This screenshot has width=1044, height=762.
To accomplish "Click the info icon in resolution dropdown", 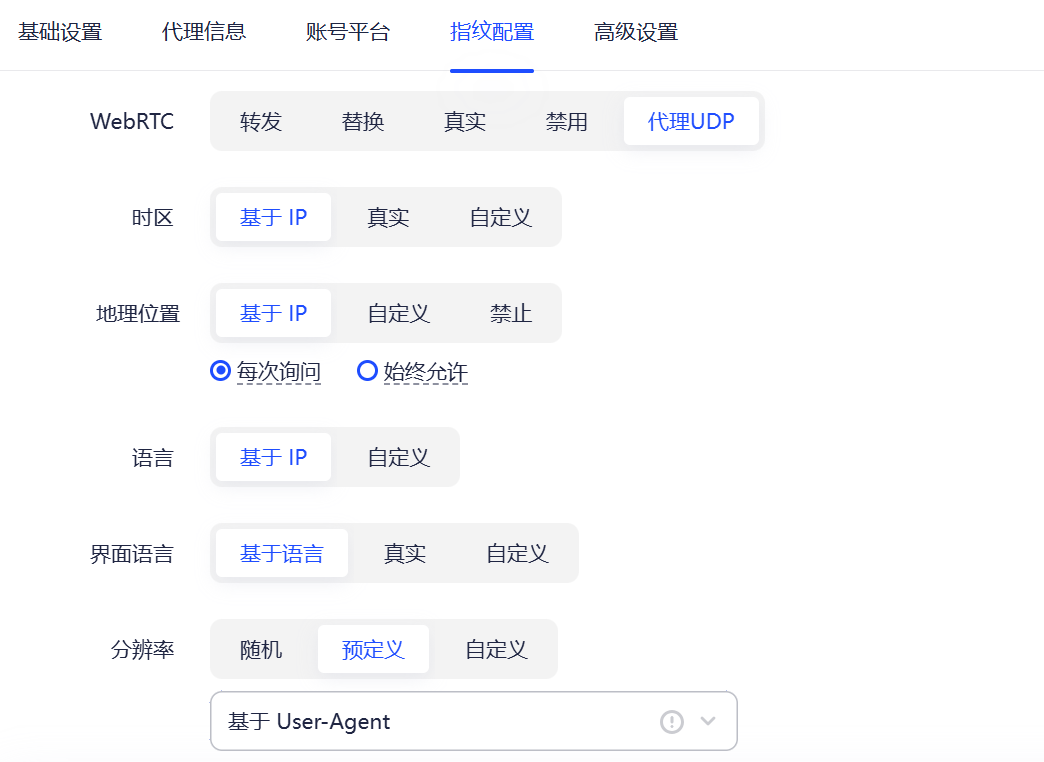I will 672,721.
